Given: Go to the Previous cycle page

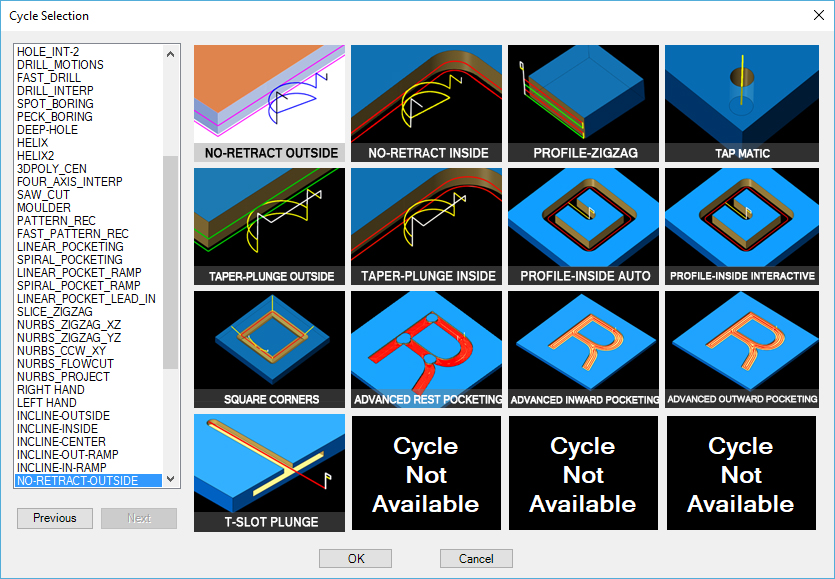Looking at the screenshot, I should [54, 518].
